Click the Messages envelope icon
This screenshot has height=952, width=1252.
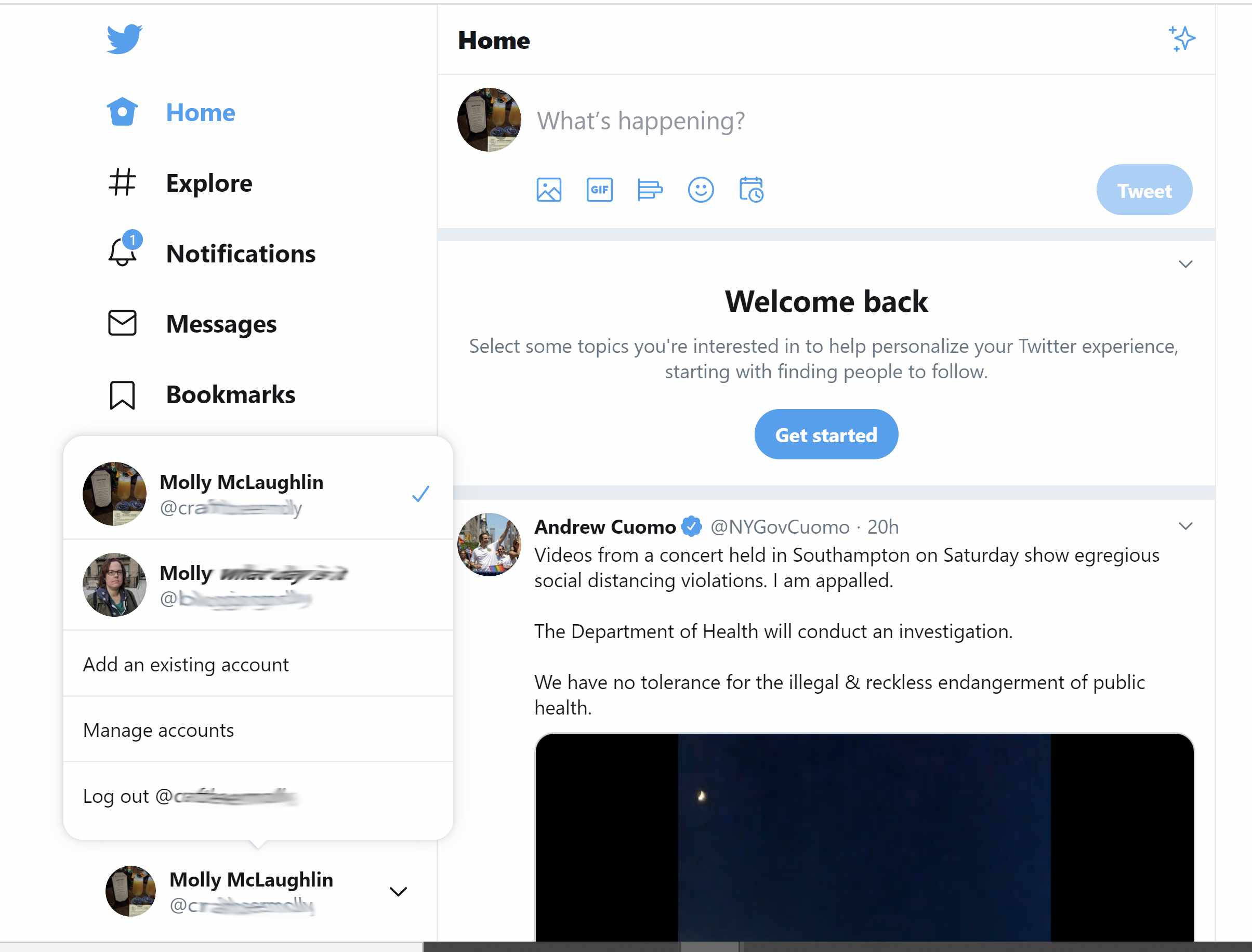pyautogui.click(x=123, y=323)
